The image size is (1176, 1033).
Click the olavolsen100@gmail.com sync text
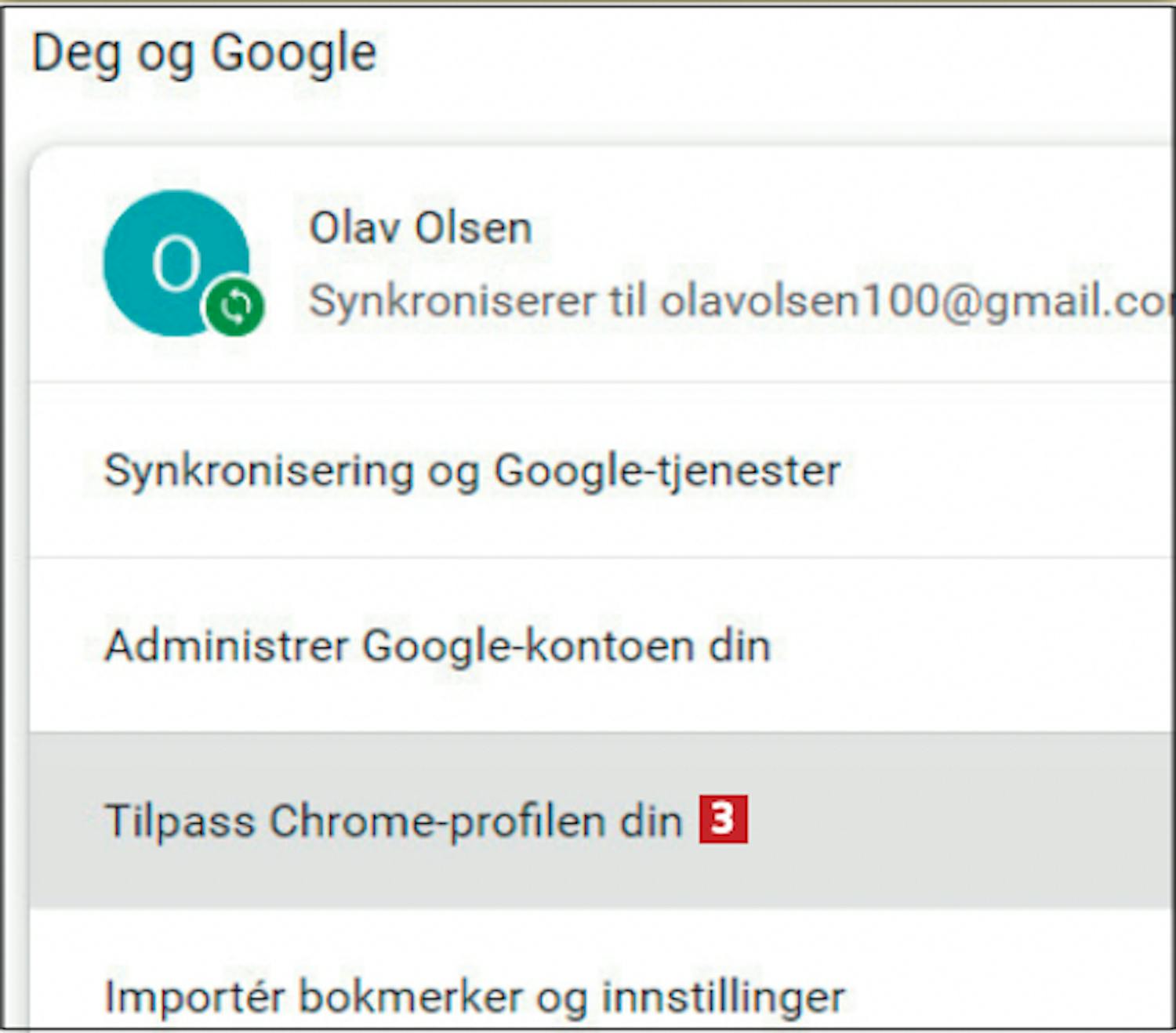[x=909, y=301]
